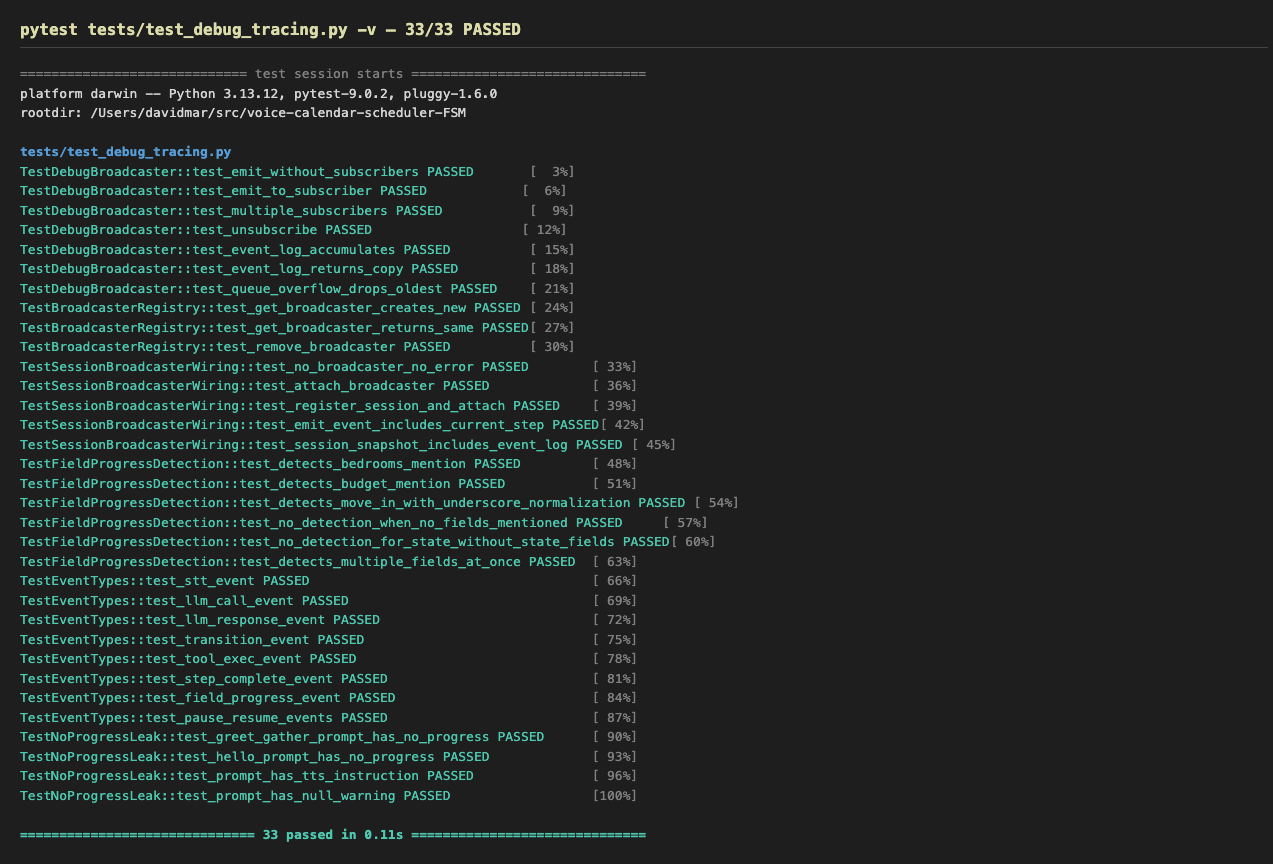Select test_detects_bedrooms_mention PASSED row
The height and width of the screenshot is (864, 1273).
coord(328,464)
